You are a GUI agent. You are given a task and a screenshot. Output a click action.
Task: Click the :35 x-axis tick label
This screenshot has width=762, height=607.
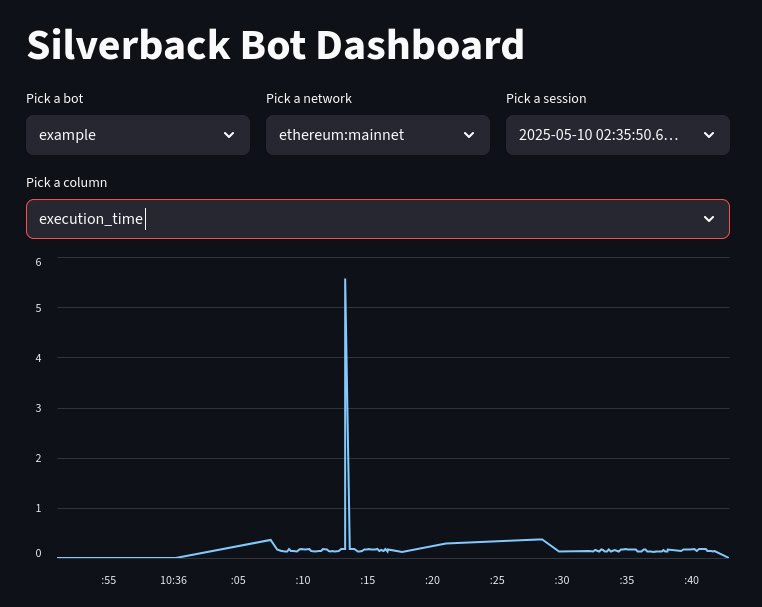[x=626, y=580]
